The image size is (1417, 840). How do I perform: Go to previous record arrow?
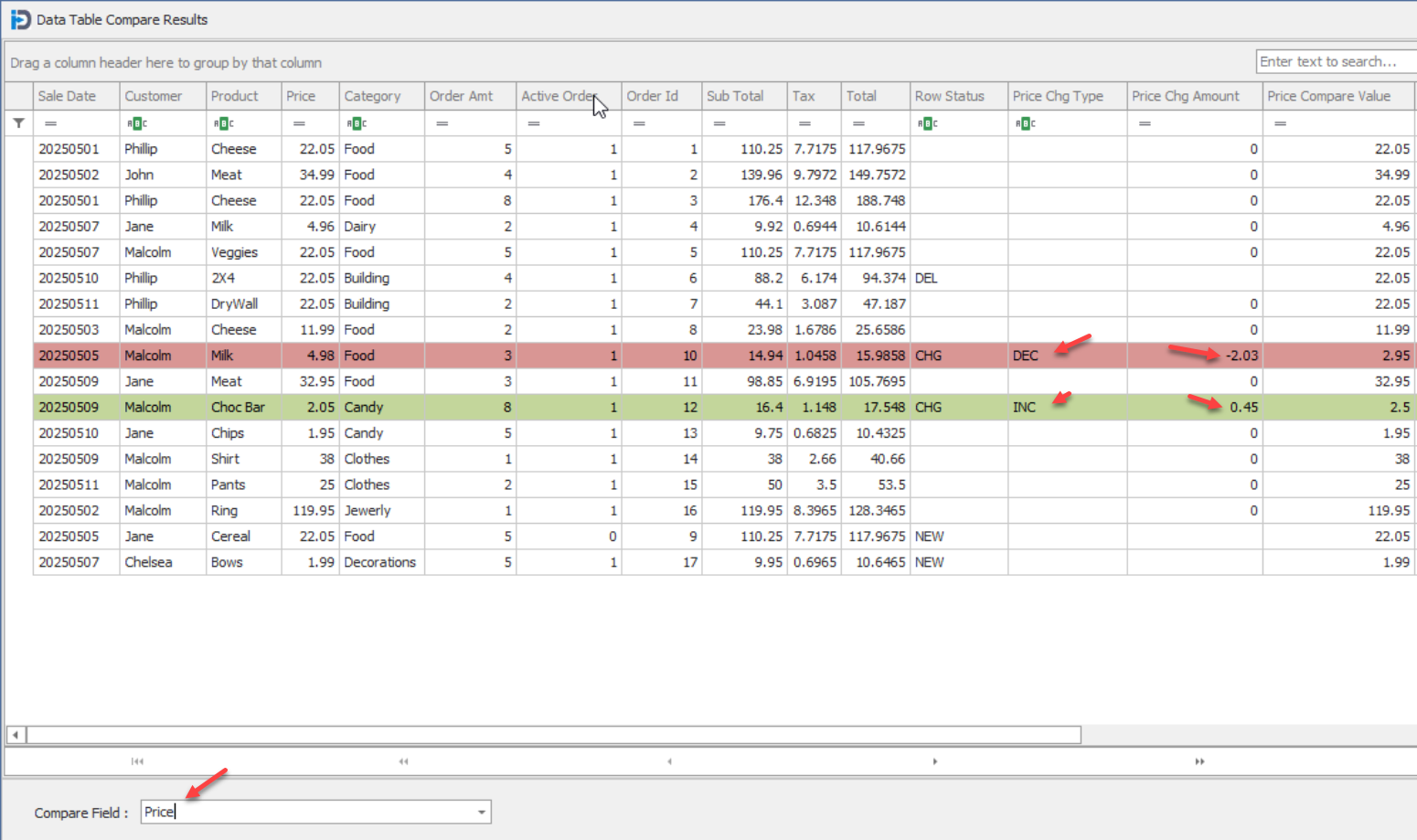point(669,761)
